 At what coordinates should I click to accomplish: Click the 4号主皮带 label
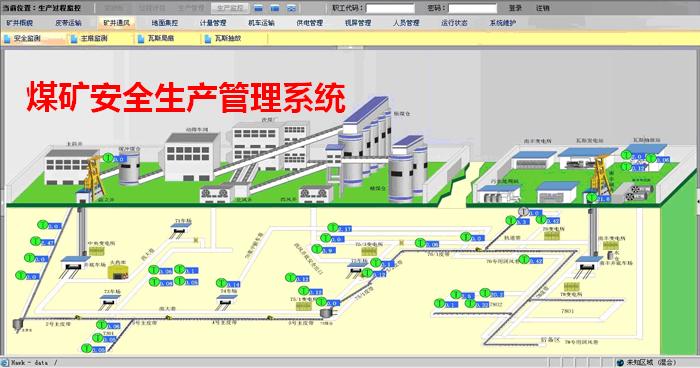pos(224,322)
